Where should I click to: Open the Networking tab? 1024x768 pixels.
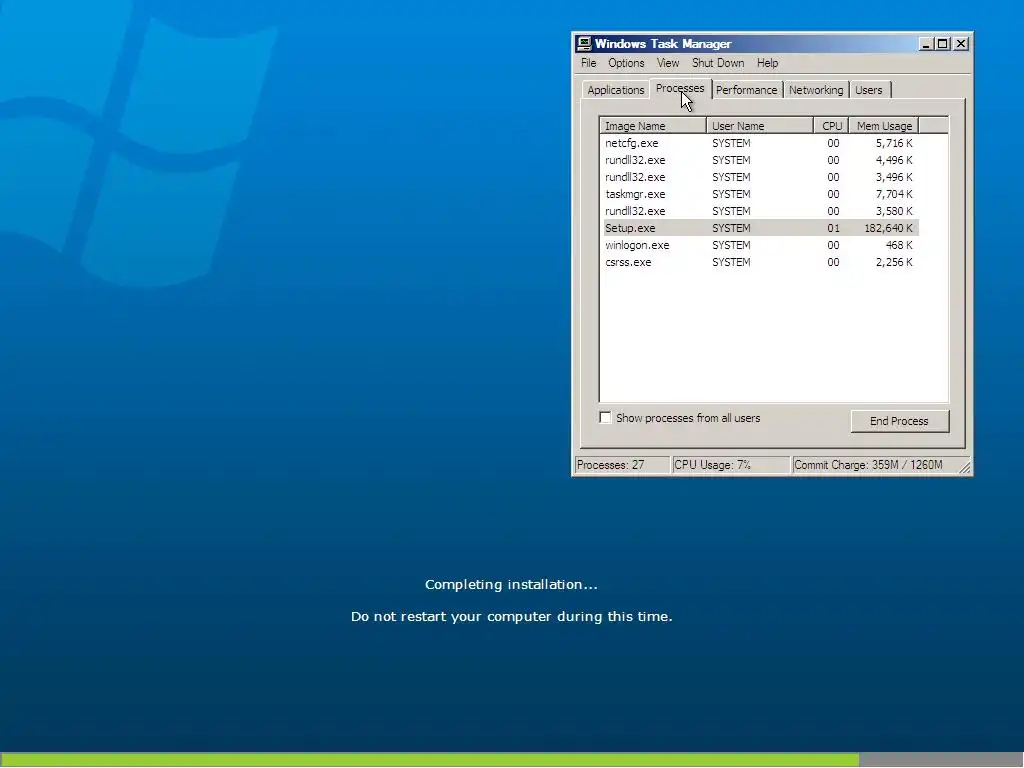coord(816,90)
